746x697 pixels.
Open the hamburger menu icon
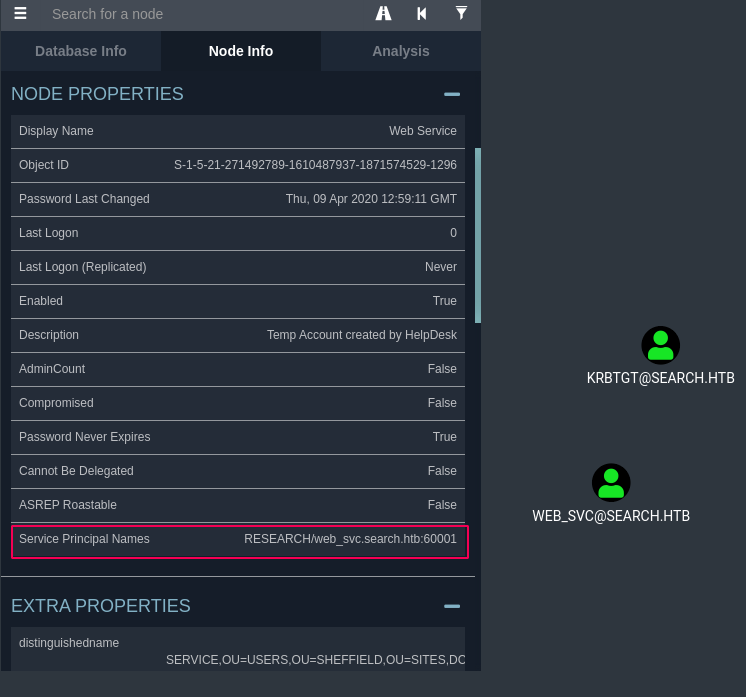click(x=20, y=14)
